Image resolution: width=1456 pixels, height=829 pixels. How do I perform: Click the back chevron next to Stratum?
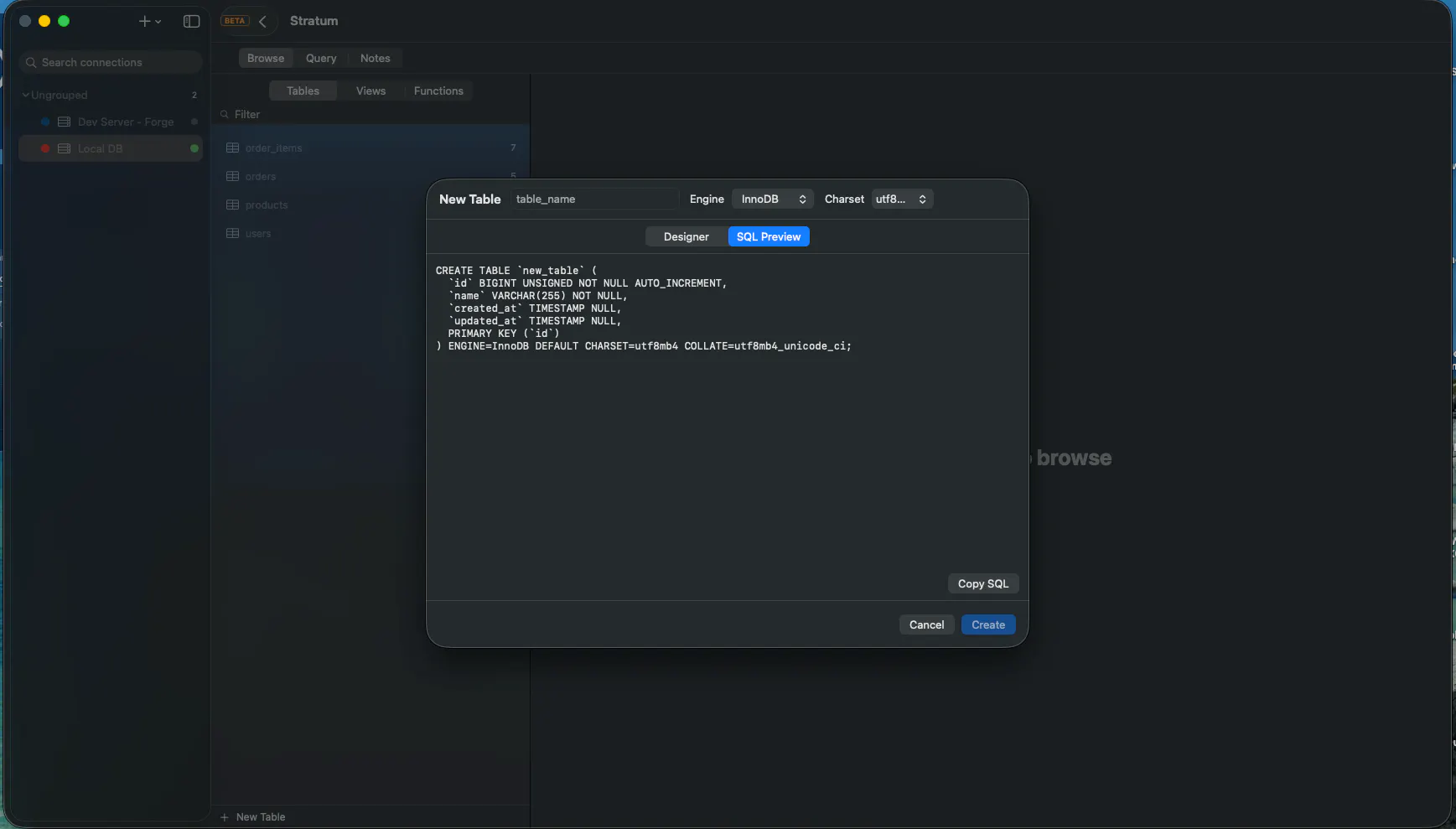tap(262, 21)
